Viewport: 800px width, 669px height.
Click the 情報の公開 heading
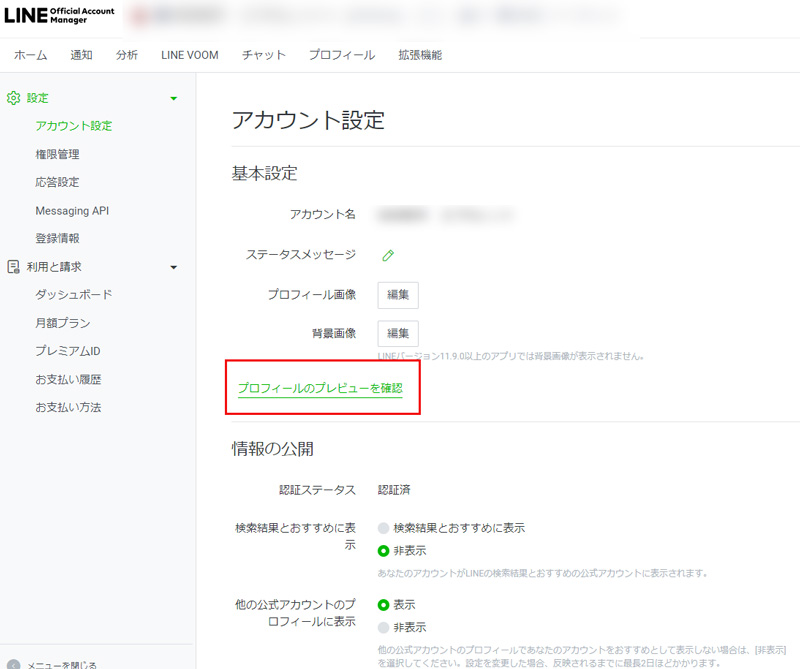coord(272,449)
